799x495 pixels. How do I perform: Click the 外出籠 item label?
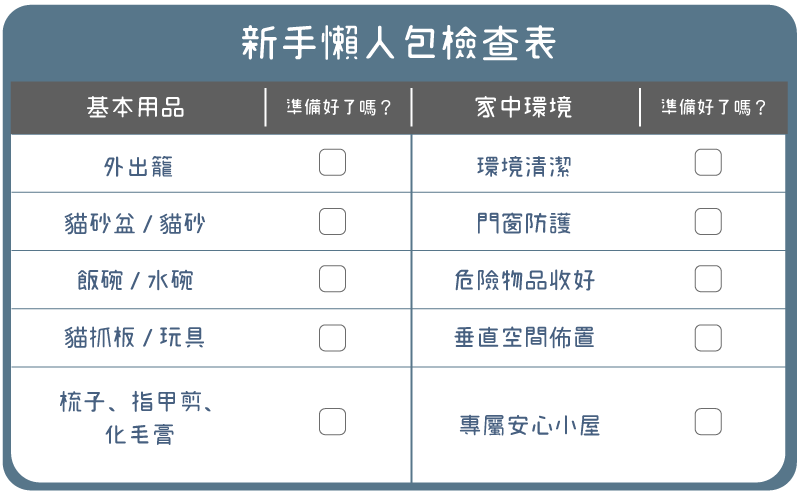(138, 166)
